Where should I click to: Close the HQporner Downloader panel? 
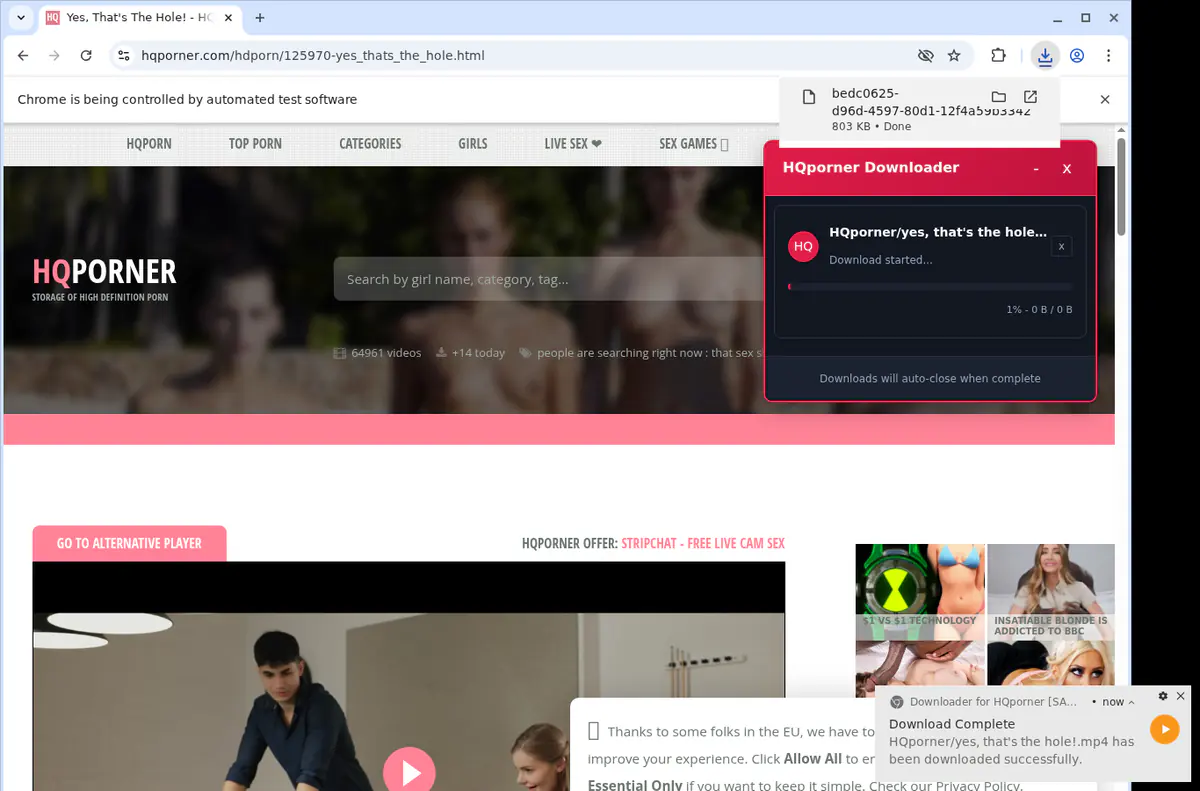coord(1067,169)
